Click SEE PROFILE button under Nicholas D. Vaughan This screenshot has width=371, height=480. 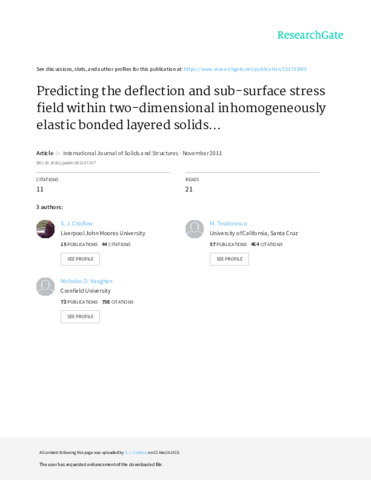point(80,316)
